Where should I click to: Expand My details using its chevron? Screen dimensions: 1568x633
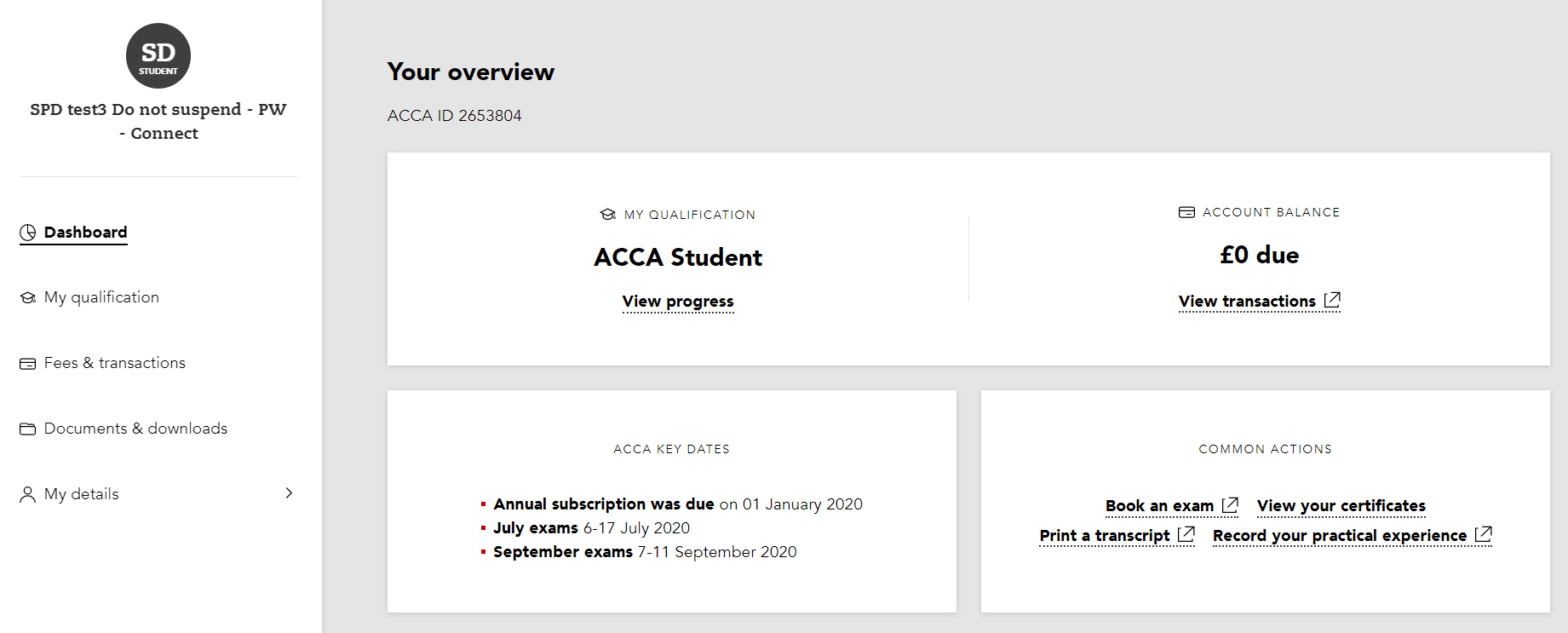coord(289,493)
